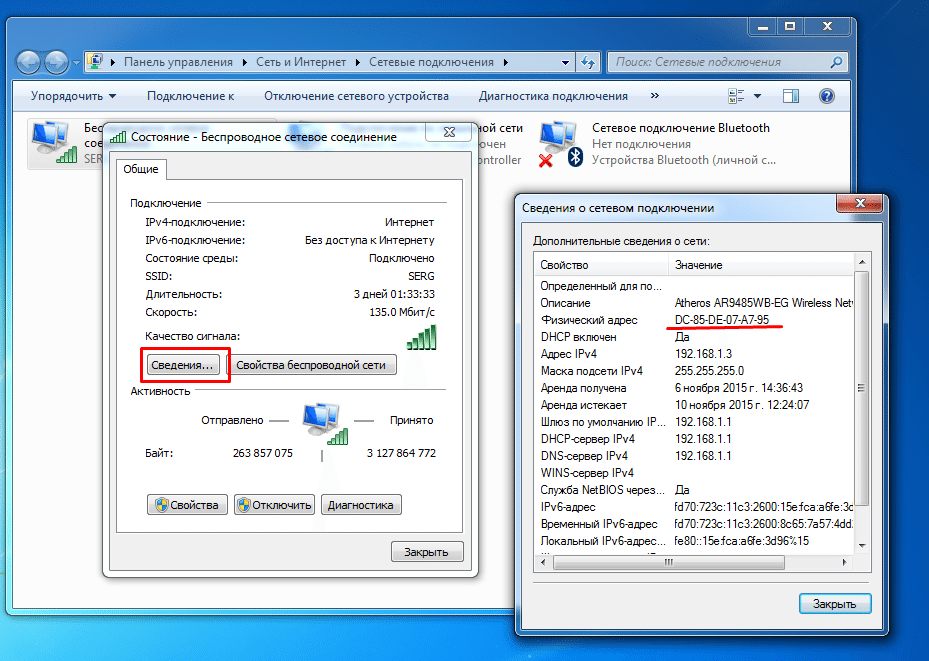Expand the toolbar overflow chevron »

[654, 96]
